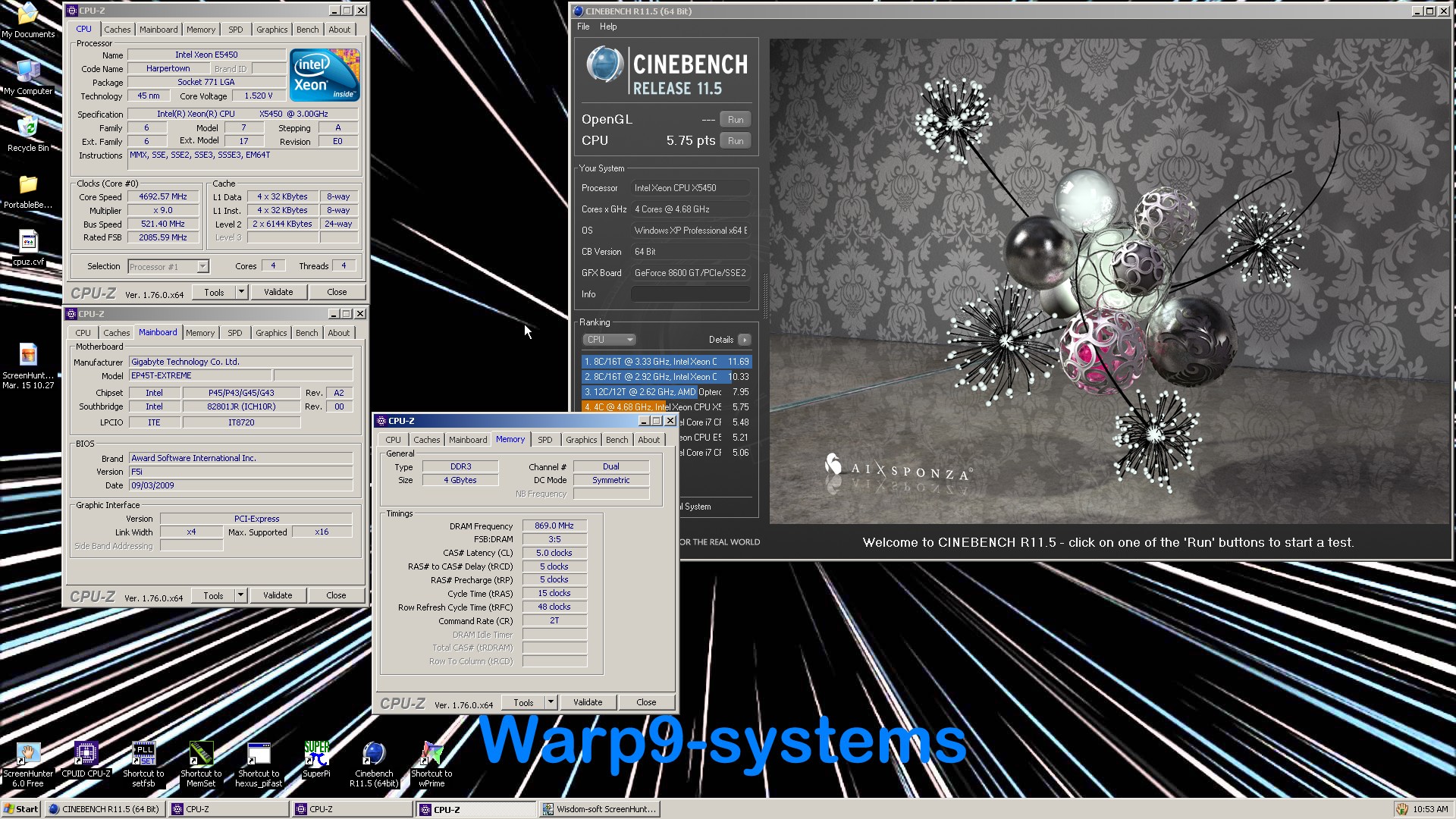Launch Shortcut to MemSet icon

[x=201, y=764]
